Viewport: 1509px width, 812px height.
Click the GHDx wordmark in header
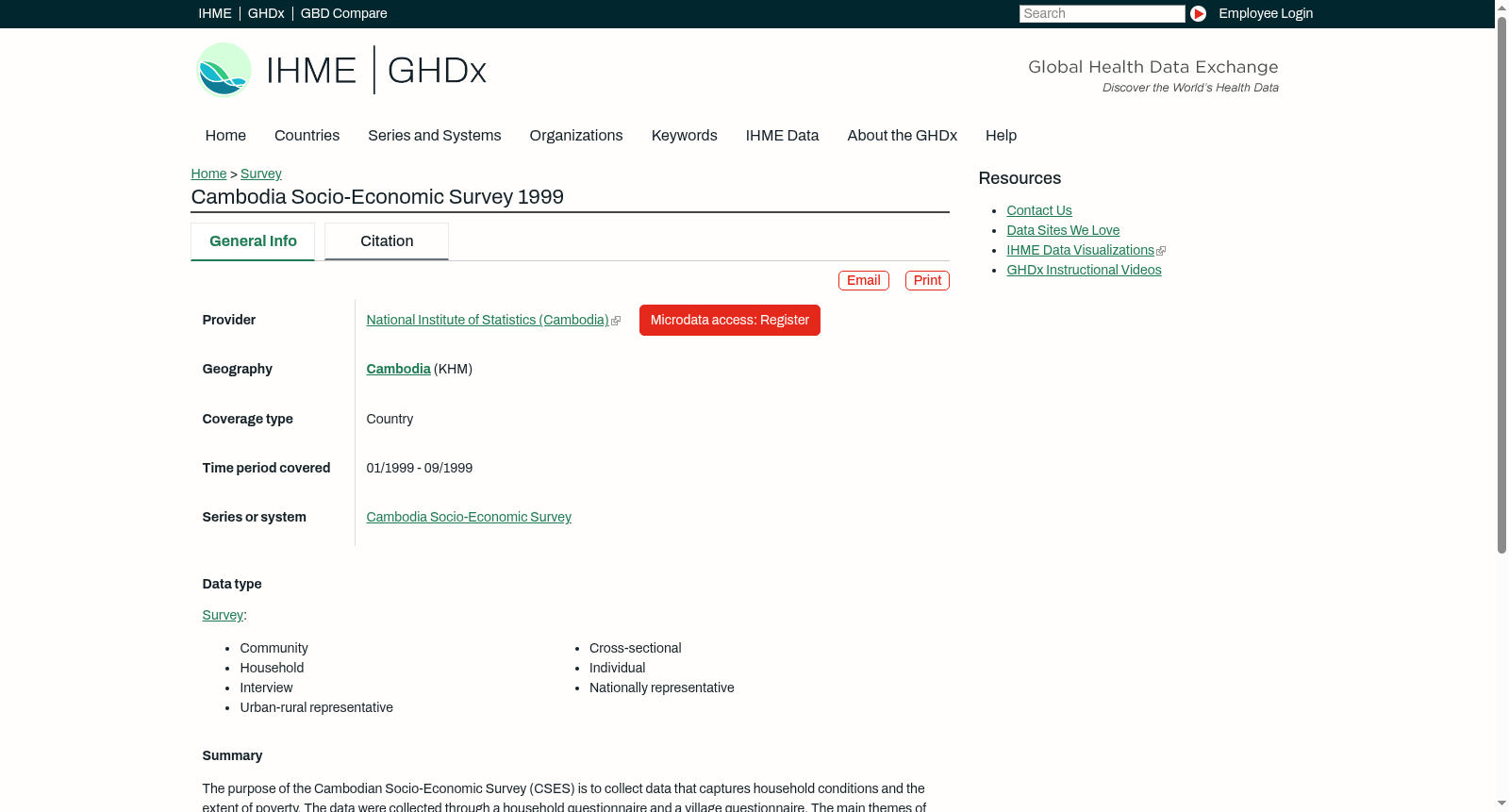(437, 71)
